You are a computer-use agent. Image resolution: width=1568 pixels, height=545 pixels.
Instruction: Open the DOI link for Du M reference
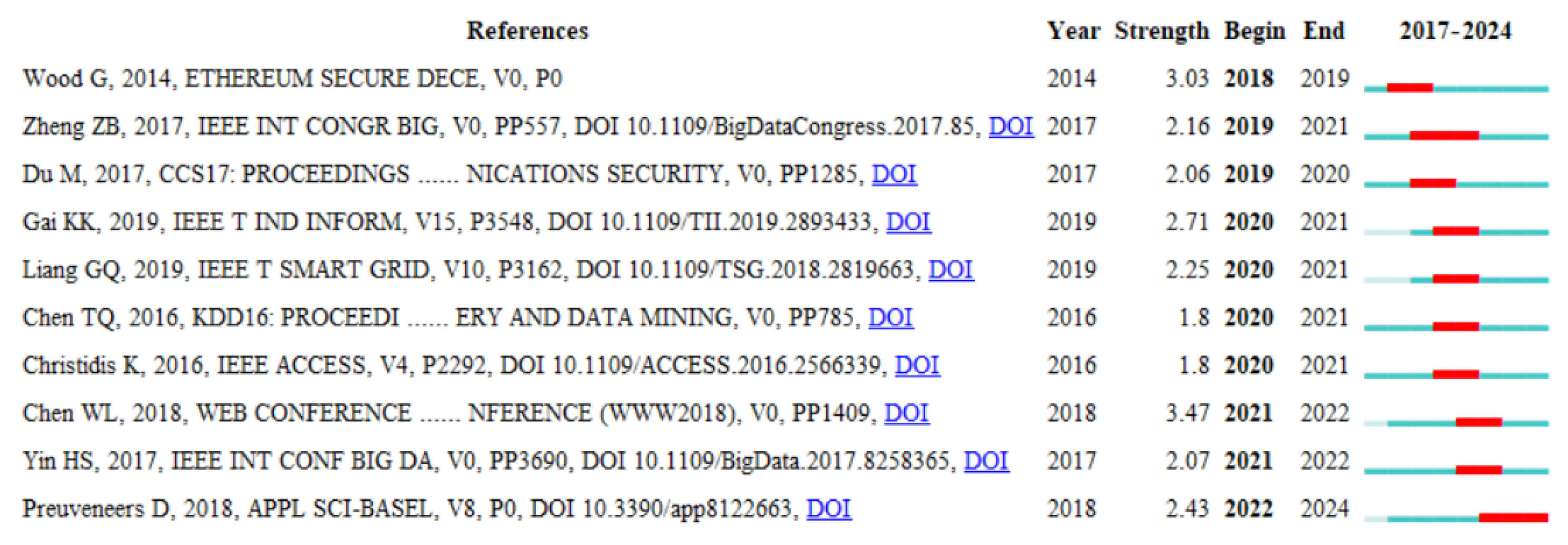[x=894, y=174]
